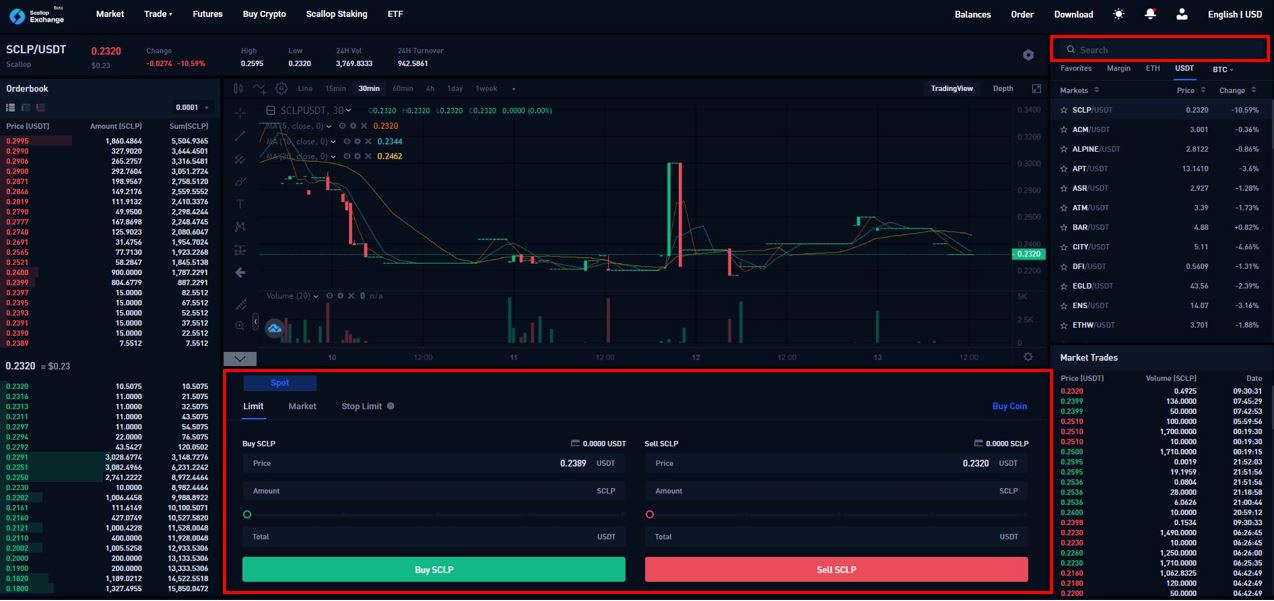Select the ruler measure tool

[x=240, y=303]
